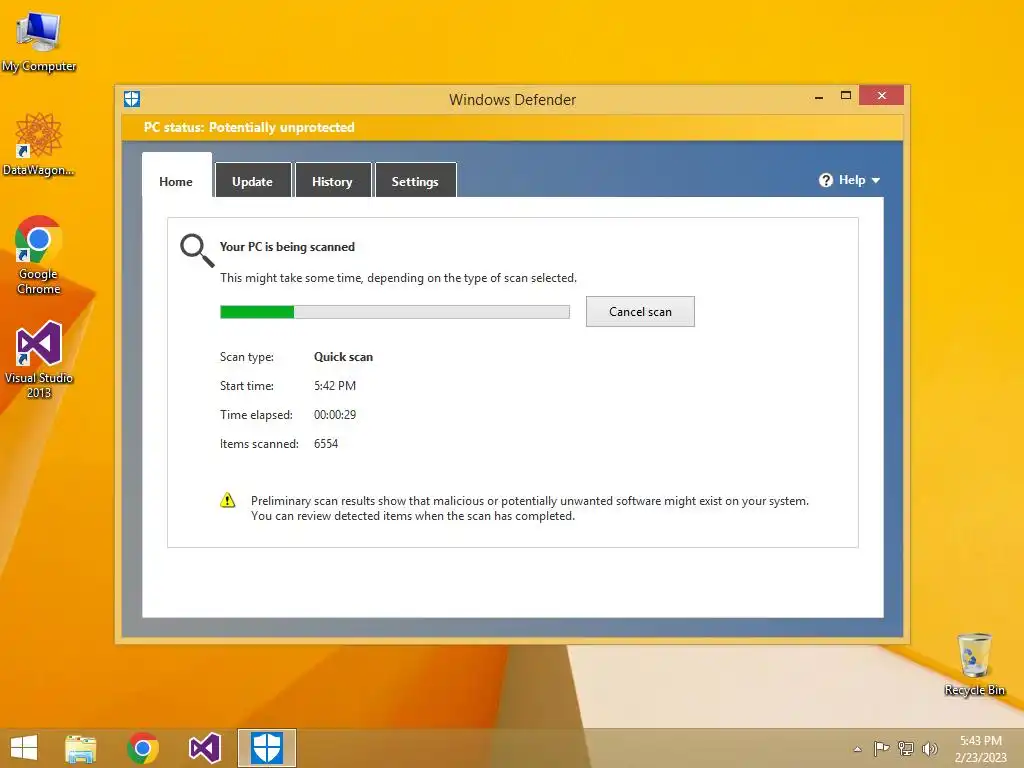Image resolution: width=1024 pixels, height=768 pixels.
Task: Select the 'Your PC is being scanned' heading
Action: pos(287,247)
